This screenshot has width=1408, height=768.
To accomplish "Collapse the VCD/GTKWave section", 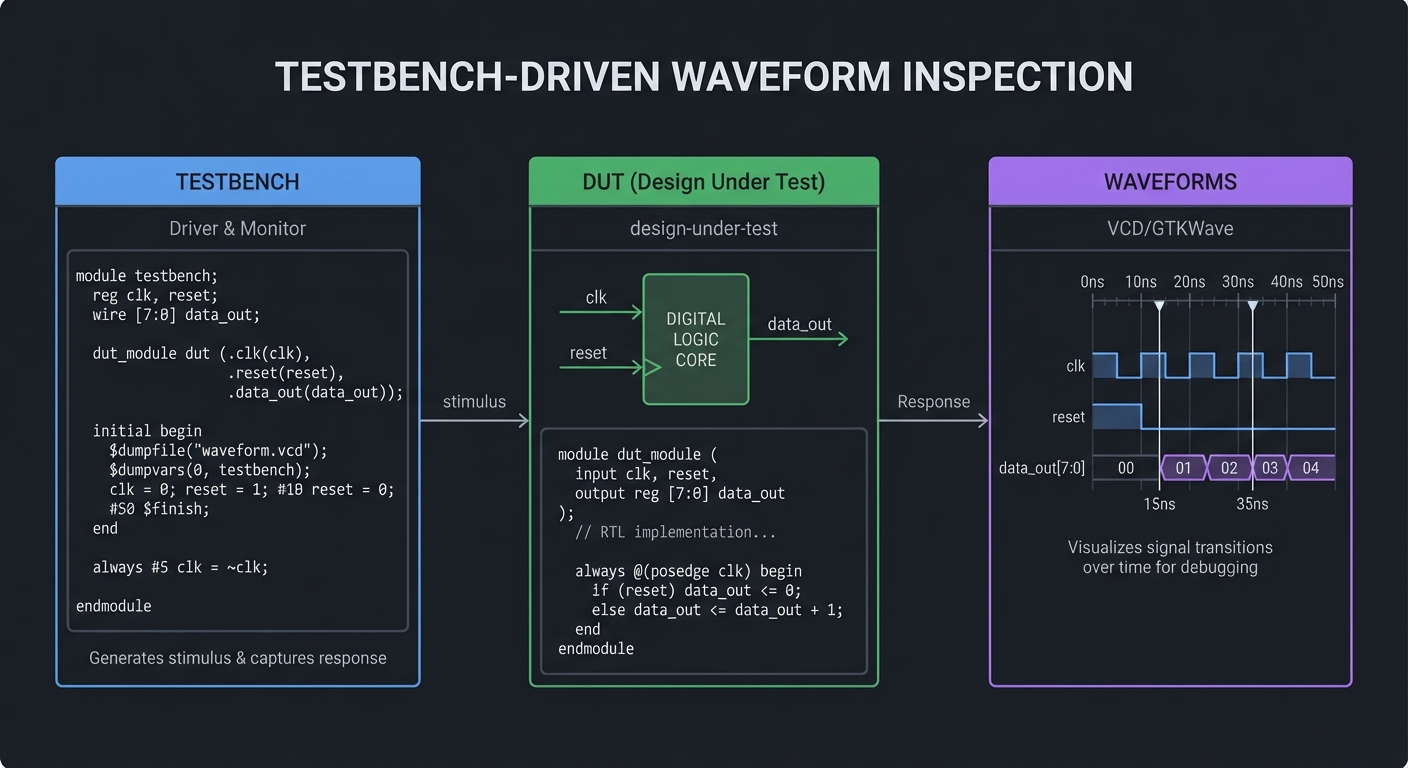I will 1170,228.
